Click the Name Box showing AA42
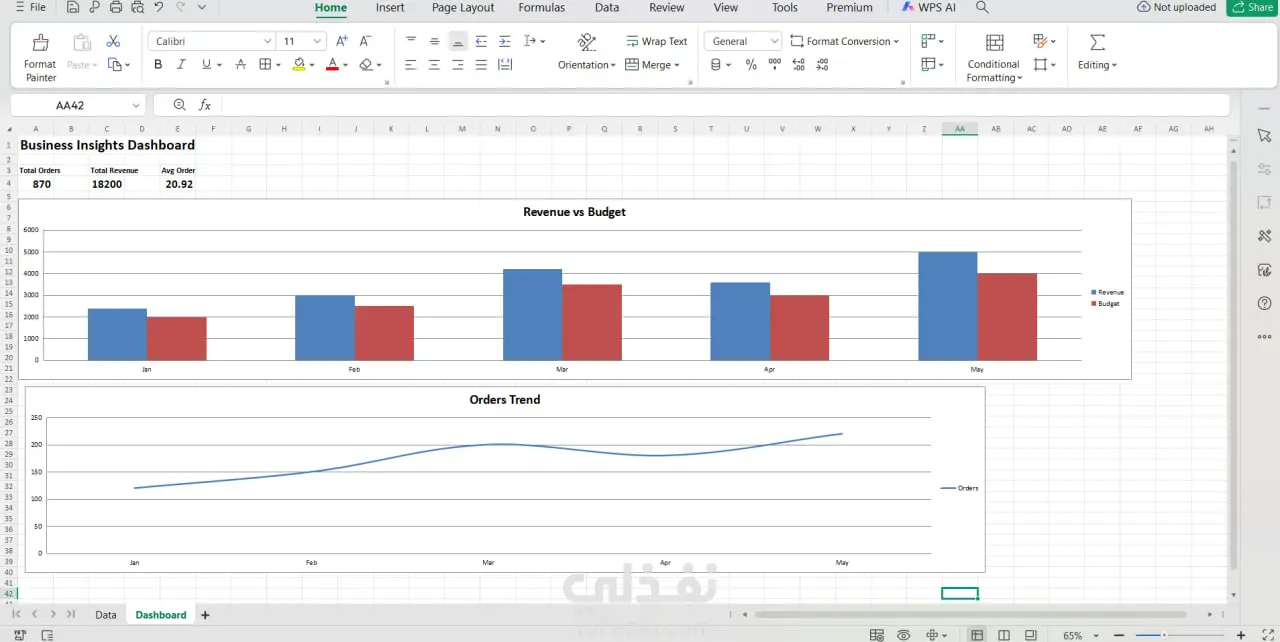The height and width of the screenshot is (642, 1280). 71,105
